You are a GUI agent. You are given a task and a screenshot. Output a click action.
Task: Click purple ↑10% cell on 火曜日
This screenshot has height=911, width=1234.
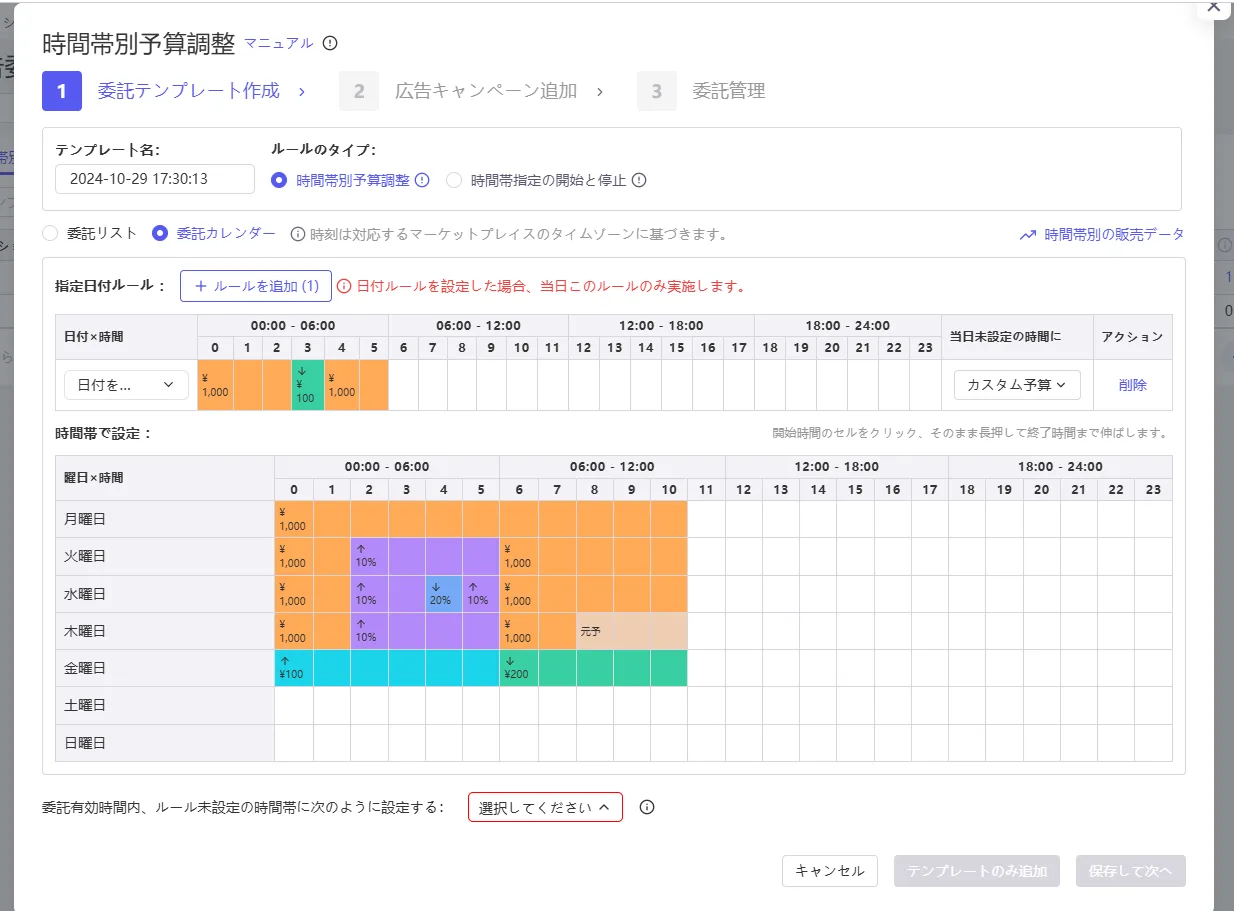tap(368, 556)
